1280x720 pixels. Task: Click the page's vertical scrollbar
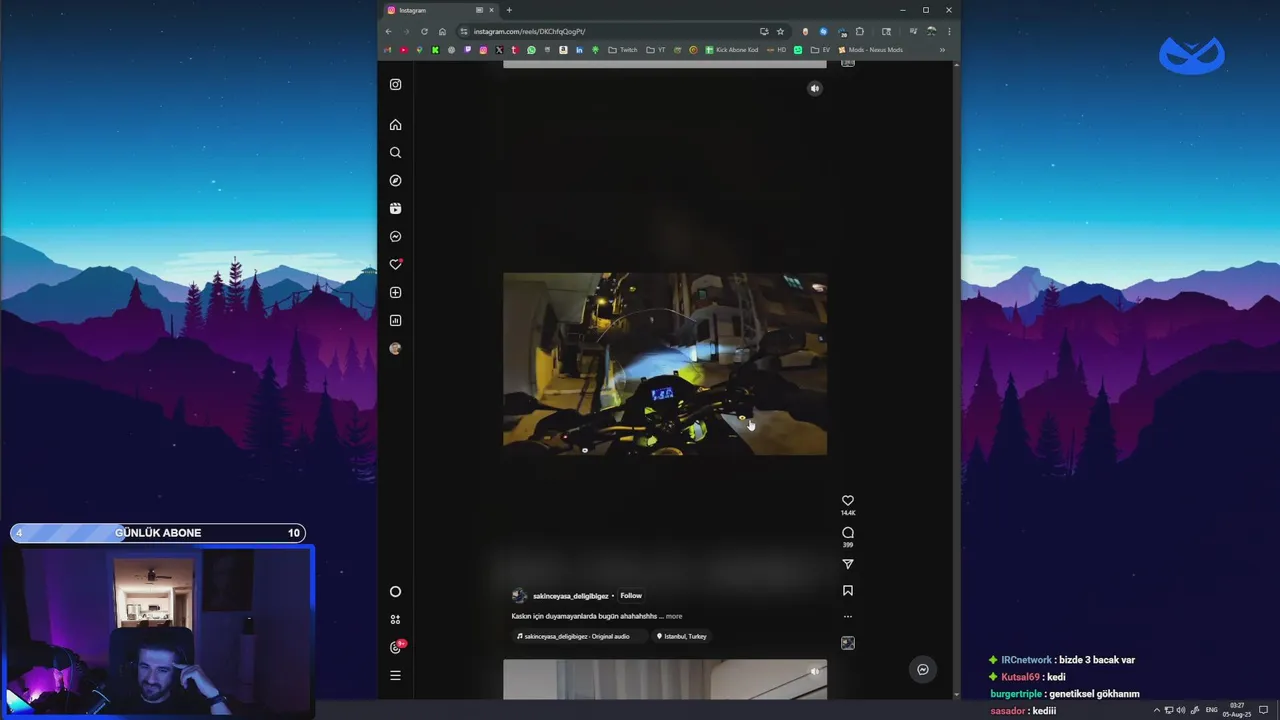957,380
